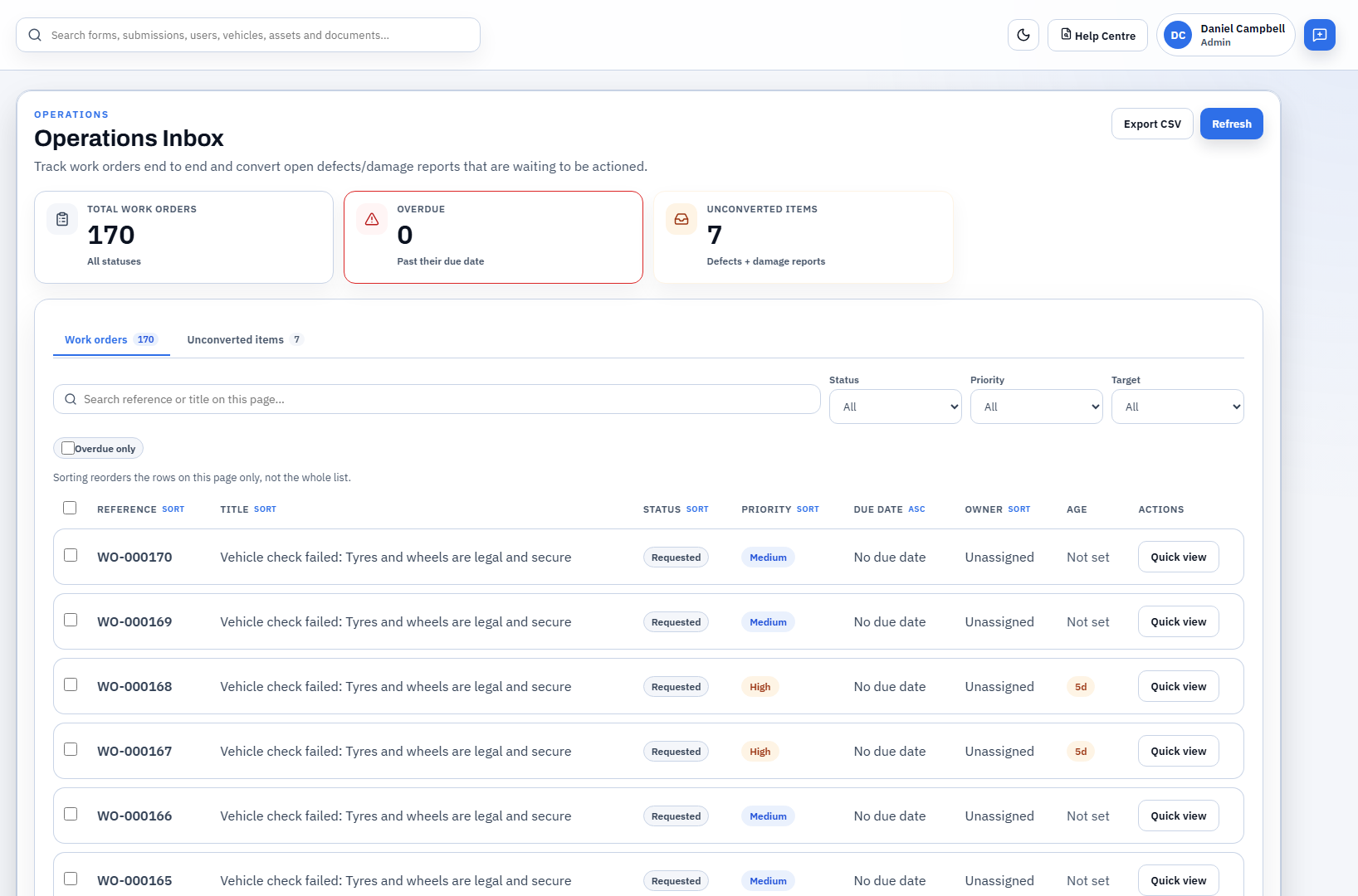Focus the search reference or title field
The image size is (1358, 896).
point(437,399)
